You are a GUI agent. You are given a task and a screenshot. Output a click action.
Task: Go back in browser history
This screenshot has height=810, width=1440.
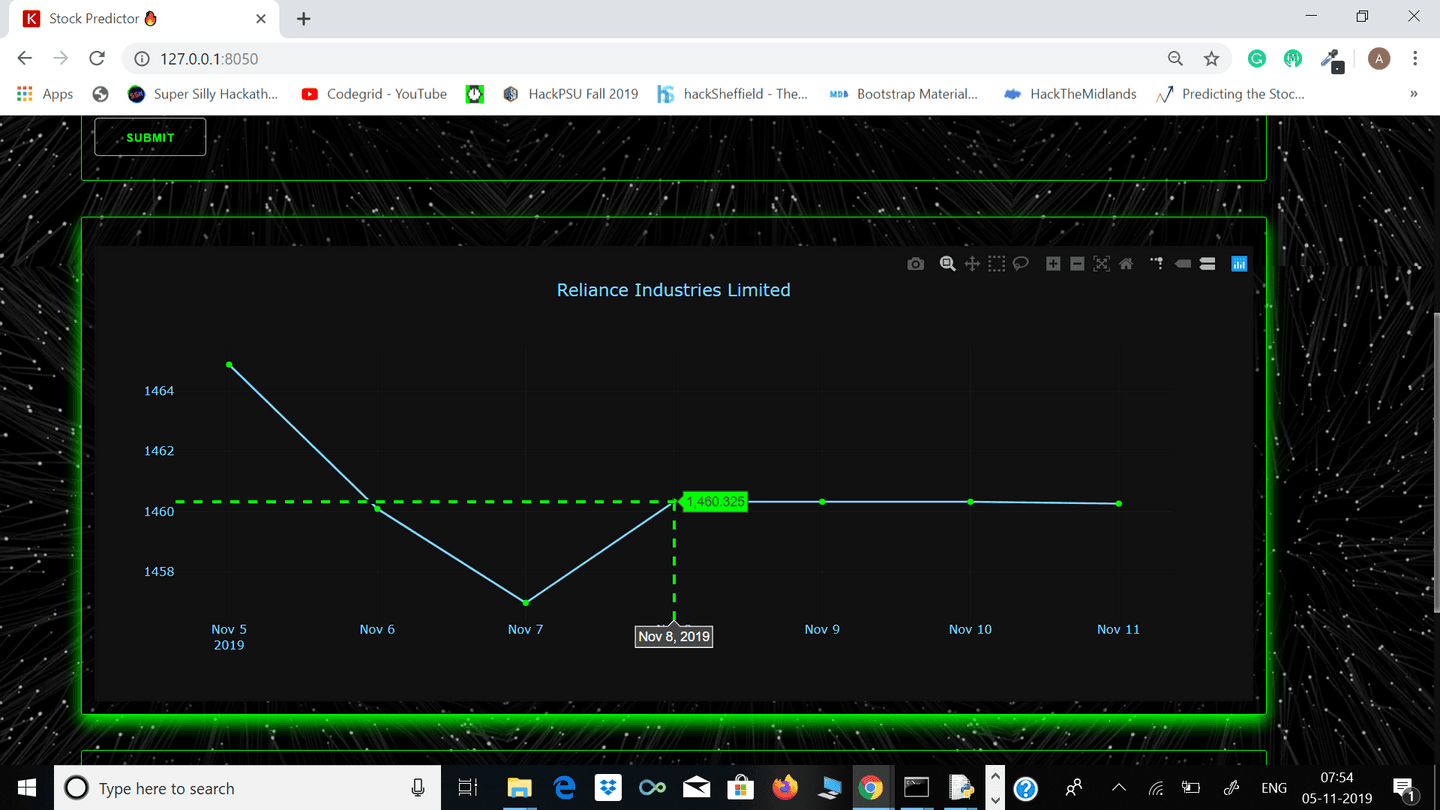(x=25, y=58)
